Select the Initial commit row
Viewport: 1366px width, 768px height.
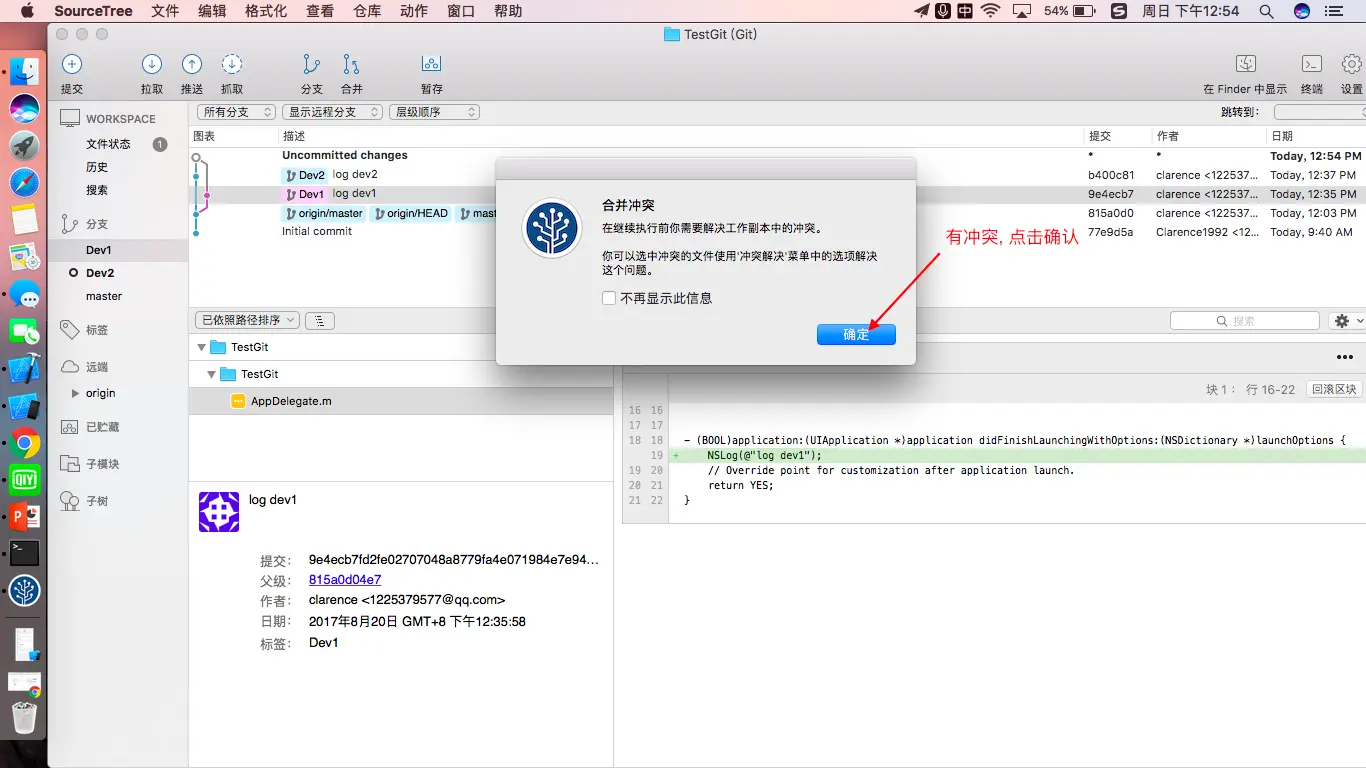point(777,232)
